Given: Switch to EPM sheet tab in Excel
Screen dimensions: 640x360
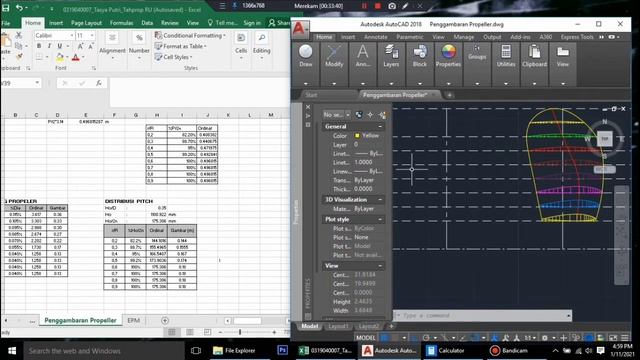Looking at the screenshot, I should tap(134, 320).
